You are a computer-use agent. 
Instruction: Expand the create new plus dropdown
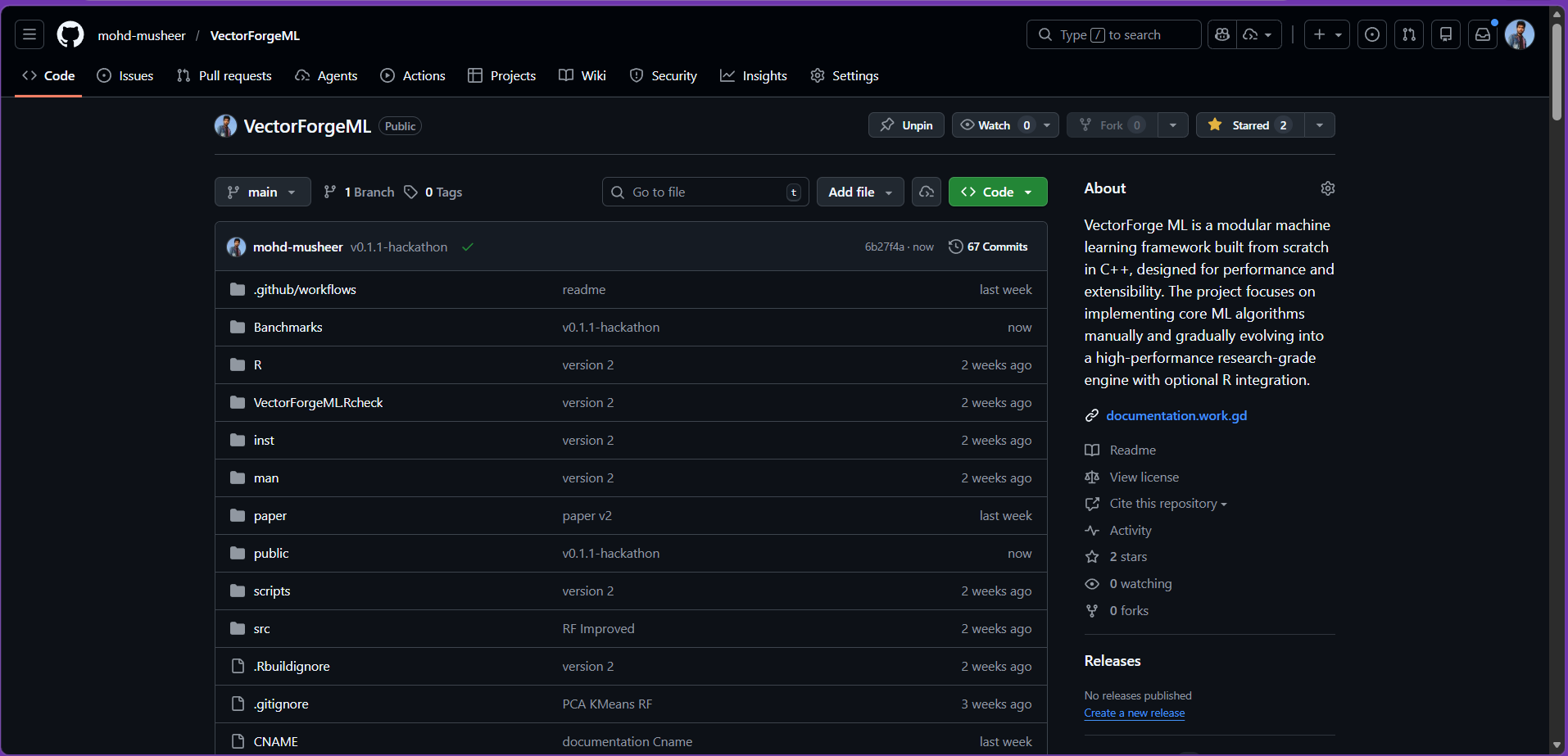pos(1327,34)
